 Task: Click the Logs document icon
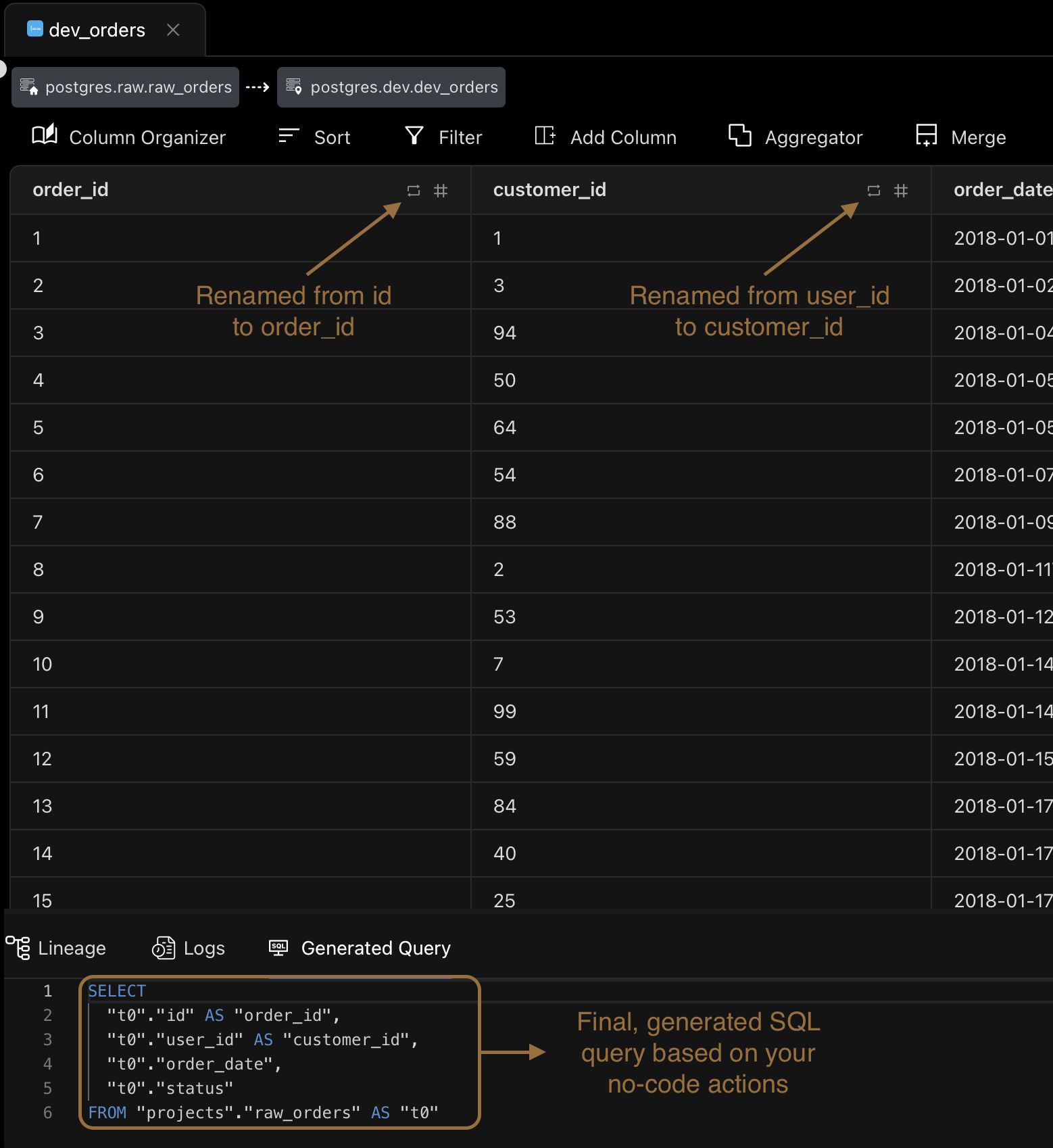pos(164,948)
